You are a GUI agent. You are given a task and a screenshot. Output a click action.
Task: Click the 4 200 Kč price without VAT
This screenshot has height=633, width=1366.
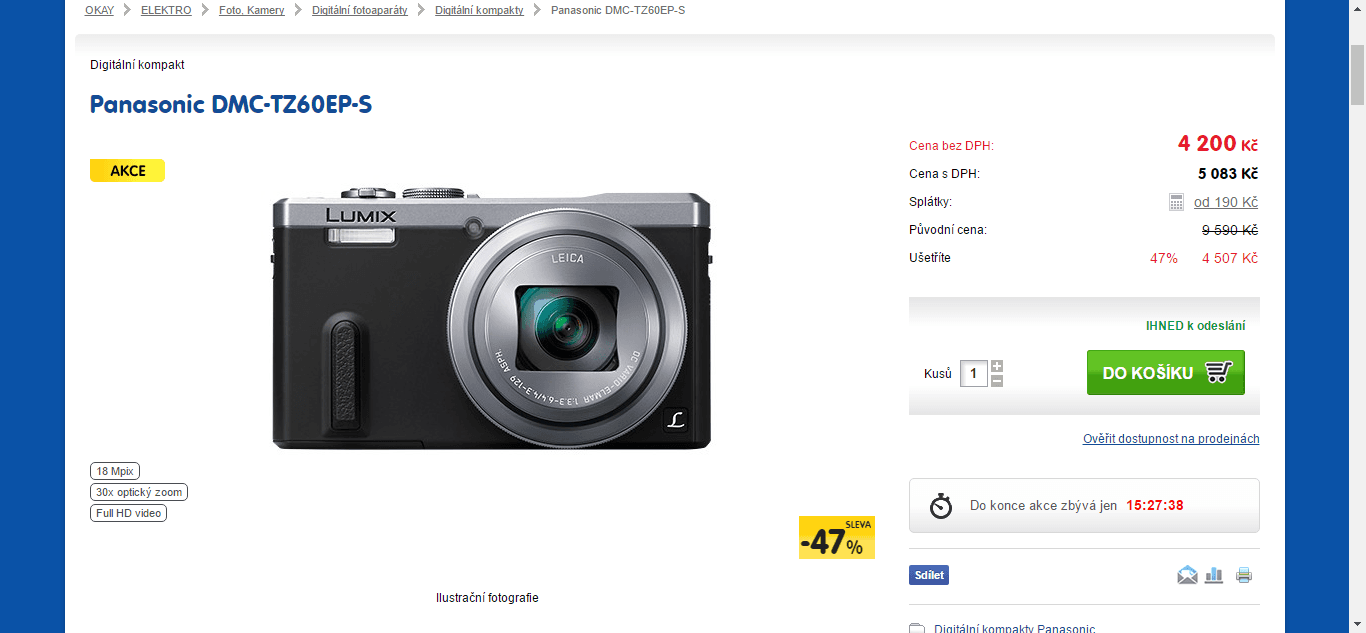(1218, 144)
